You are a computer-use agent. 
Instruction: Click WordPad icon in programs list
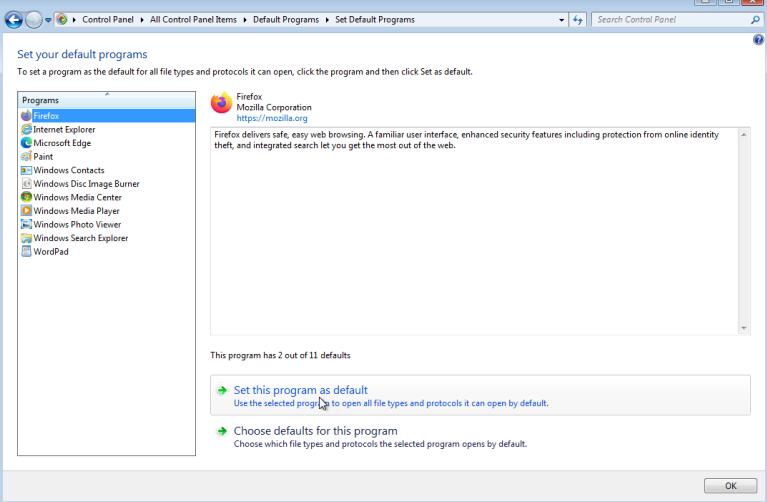(x=26, y=251)
